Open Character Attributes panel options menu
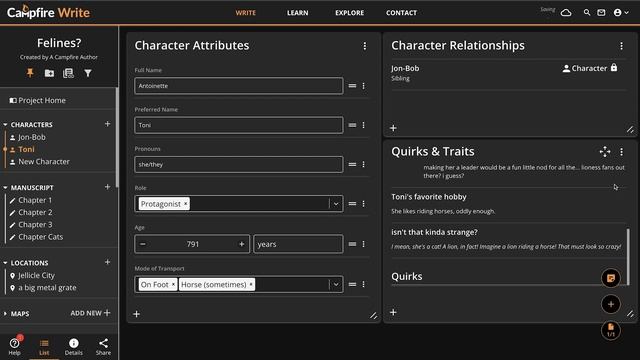 [x=364, y=46]
